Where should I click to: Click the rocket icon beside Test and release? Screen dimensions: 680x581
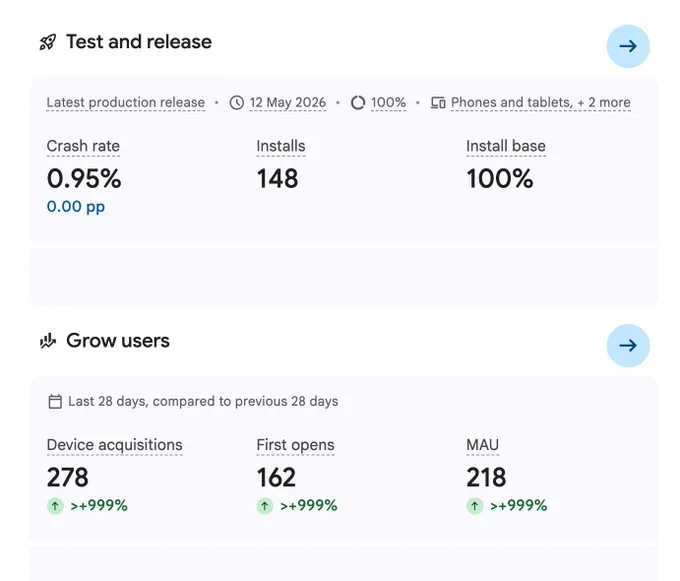pyautogui.click(x=48, y=42)
